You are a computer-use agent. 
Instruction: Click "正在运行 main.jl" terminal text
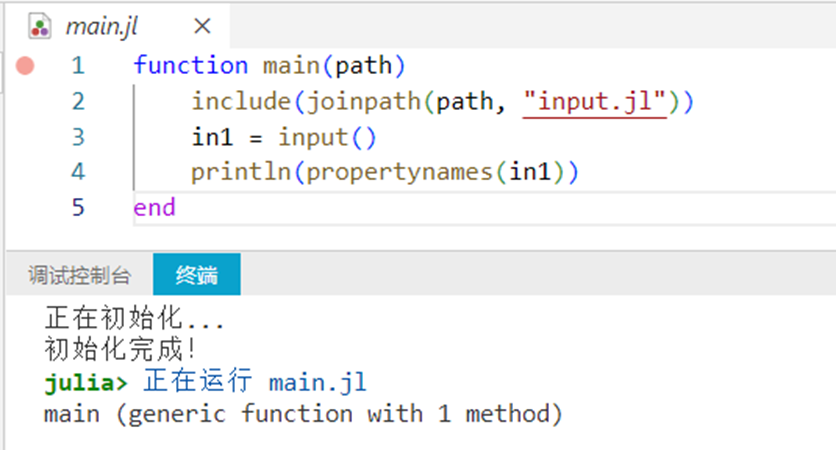coord(255,381)
